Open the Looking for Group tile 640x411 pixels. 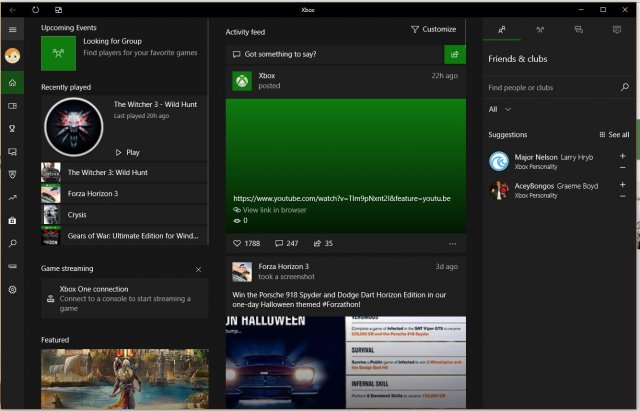tap(58, 53)
